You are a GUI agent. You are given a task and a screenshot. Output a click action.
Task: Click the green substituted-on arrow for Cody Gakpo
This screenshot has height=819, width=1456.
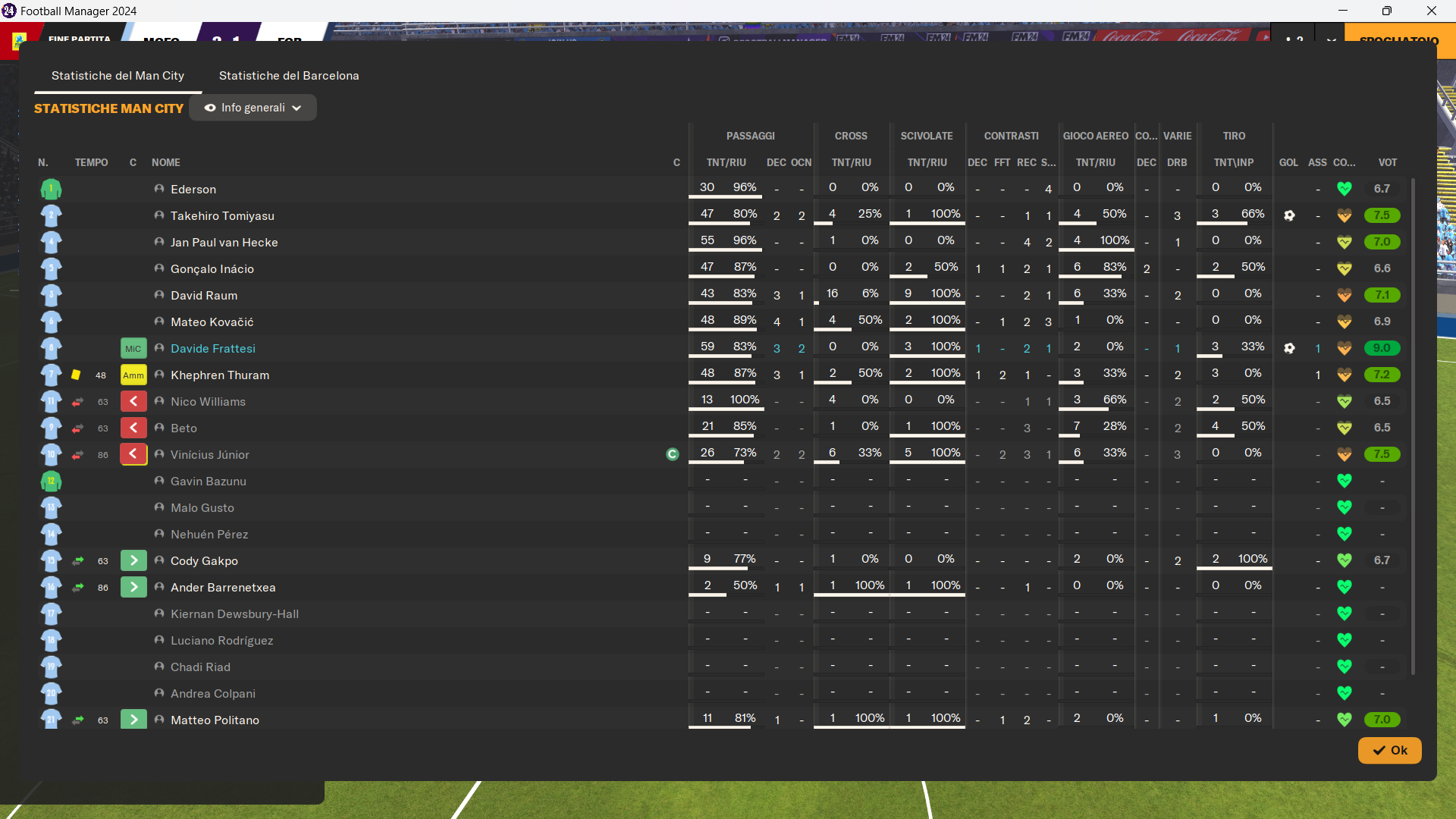pyautogui.click(x=133, y=560)
